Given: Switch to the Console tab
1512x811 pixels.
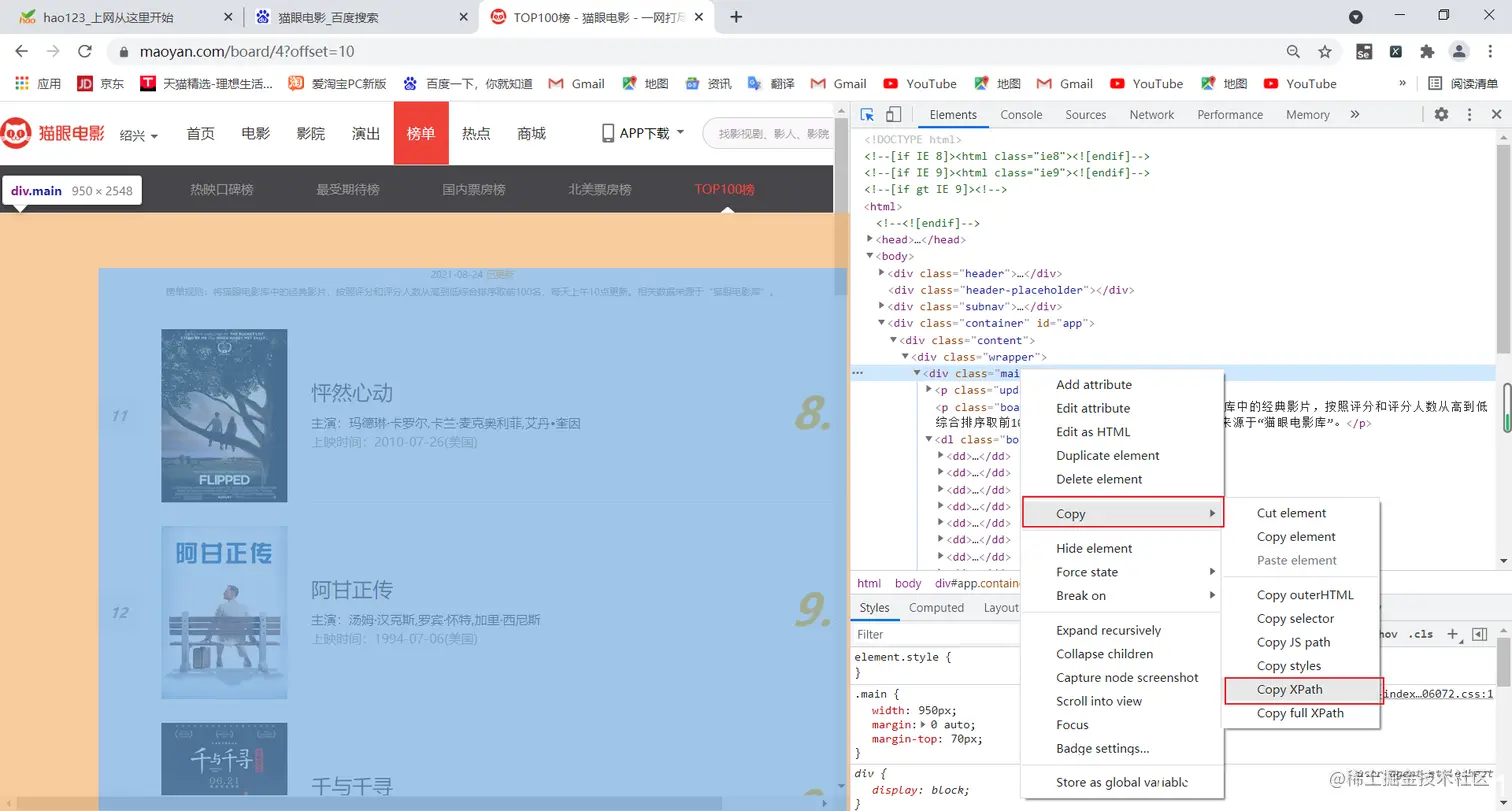Looking at the screenshot, I should tap(1021, 115).
